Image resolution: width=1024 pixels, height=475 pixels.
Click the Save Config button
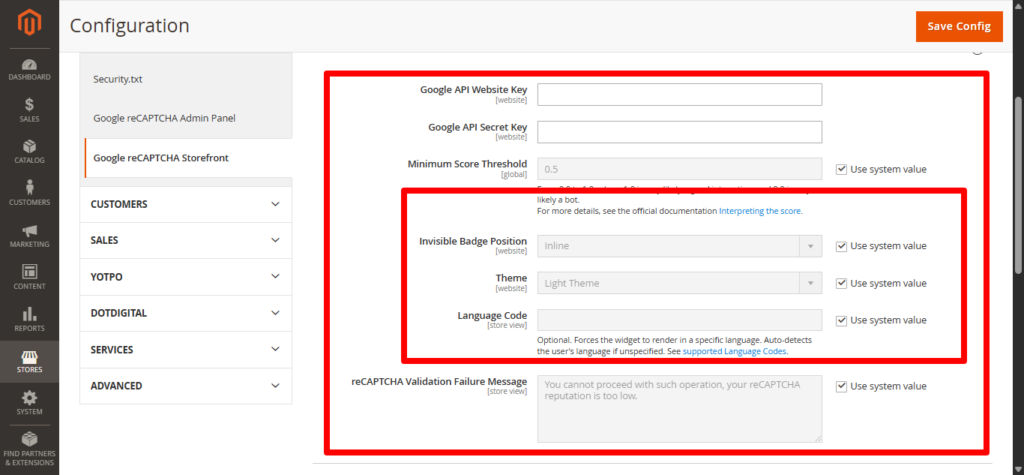point(958,26)
